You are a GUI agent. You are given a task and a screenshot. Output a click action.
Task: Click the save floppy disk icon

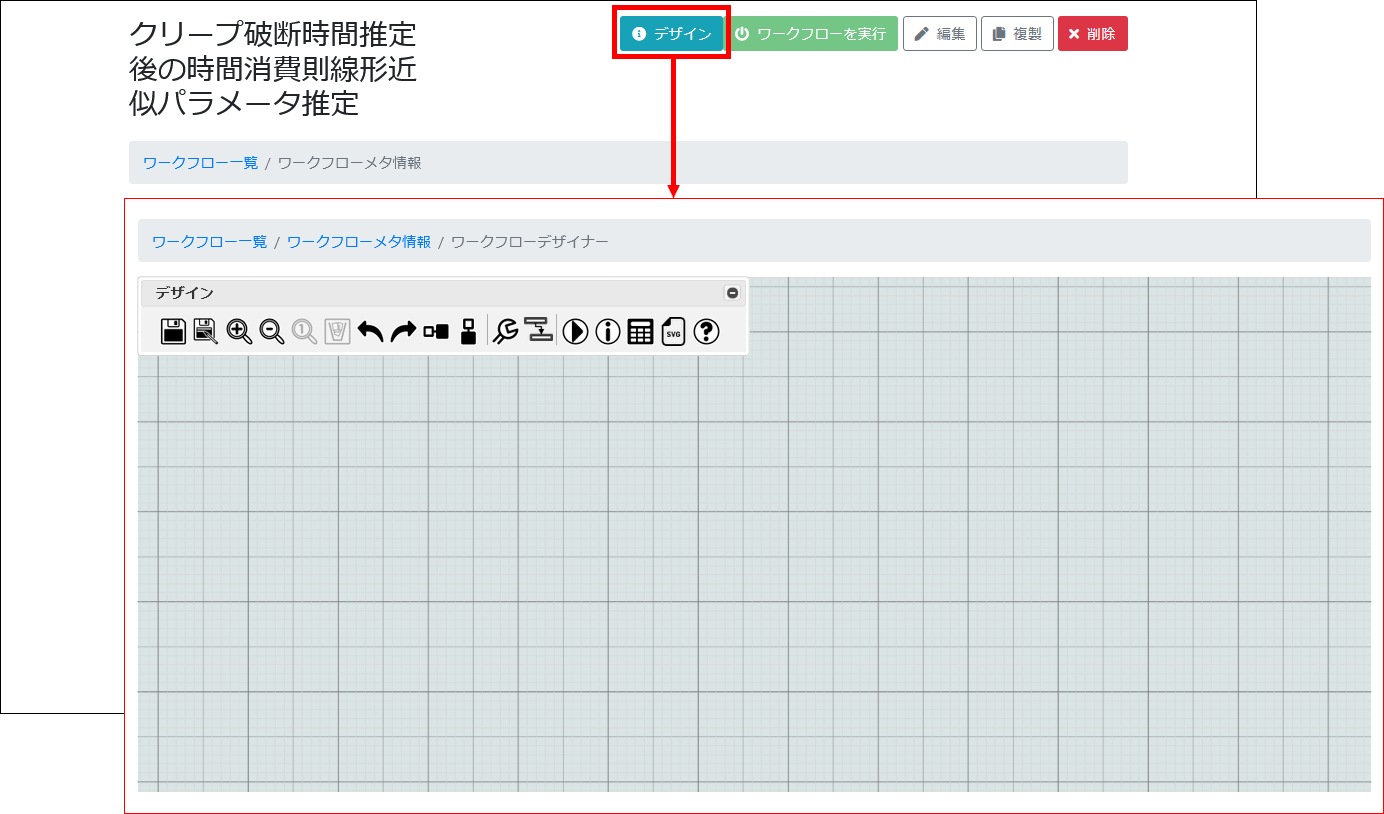[173, 331]
